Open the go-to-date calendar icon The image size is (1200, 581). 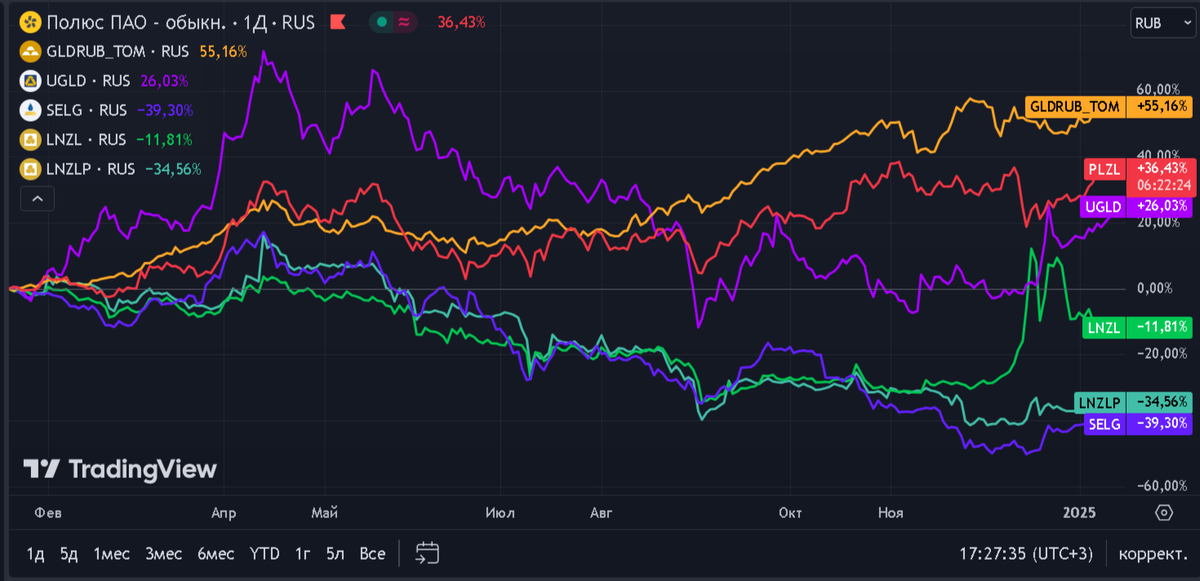[x=428, y=552]
